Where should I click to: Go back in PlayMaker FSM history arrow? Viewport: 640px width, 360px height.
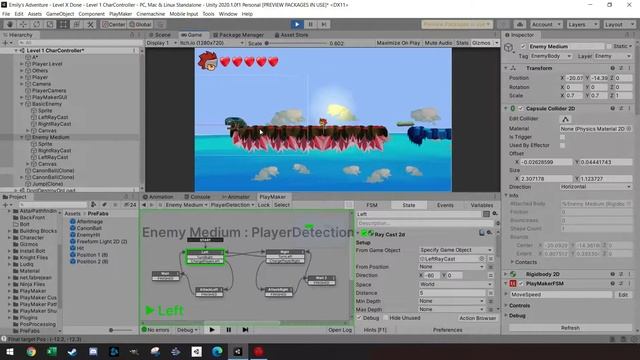coord(144,205)
